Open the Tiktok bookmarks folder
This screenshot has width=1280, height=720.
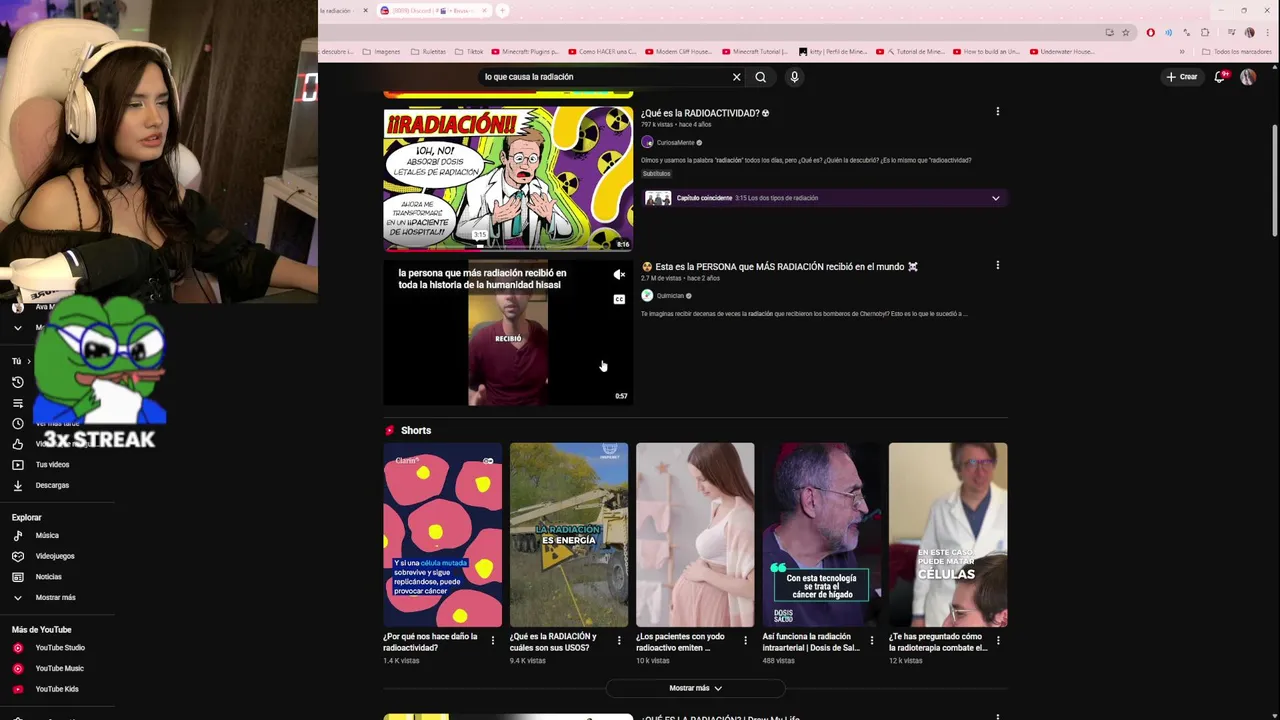pos(469,52)
